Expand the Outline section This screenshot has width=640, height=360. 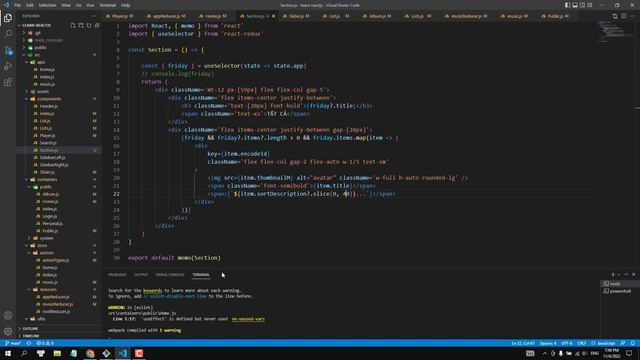(30, 329)
